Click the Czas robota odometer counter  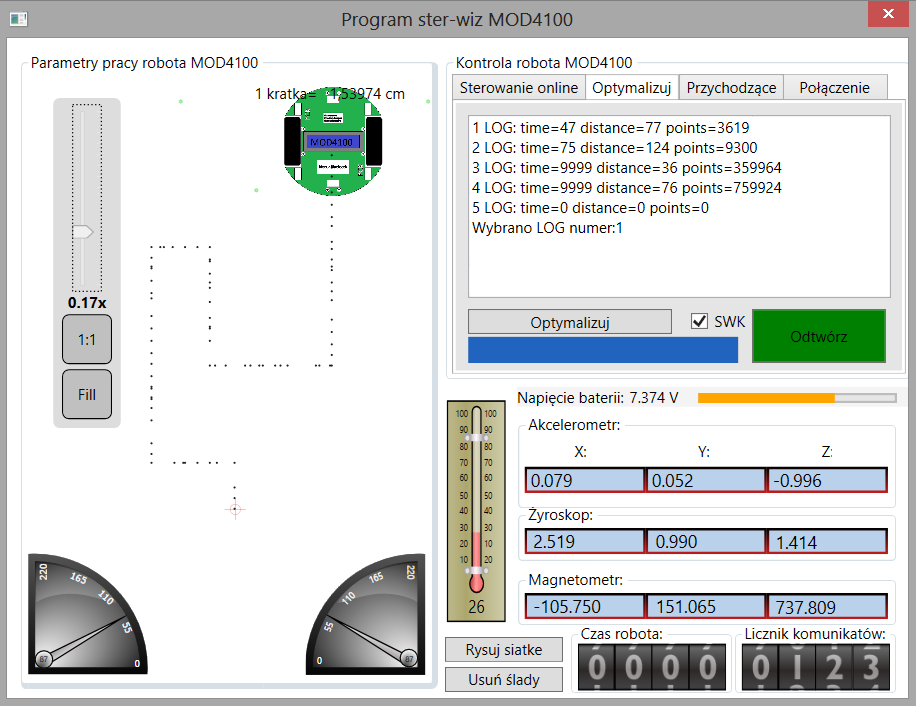653,665
